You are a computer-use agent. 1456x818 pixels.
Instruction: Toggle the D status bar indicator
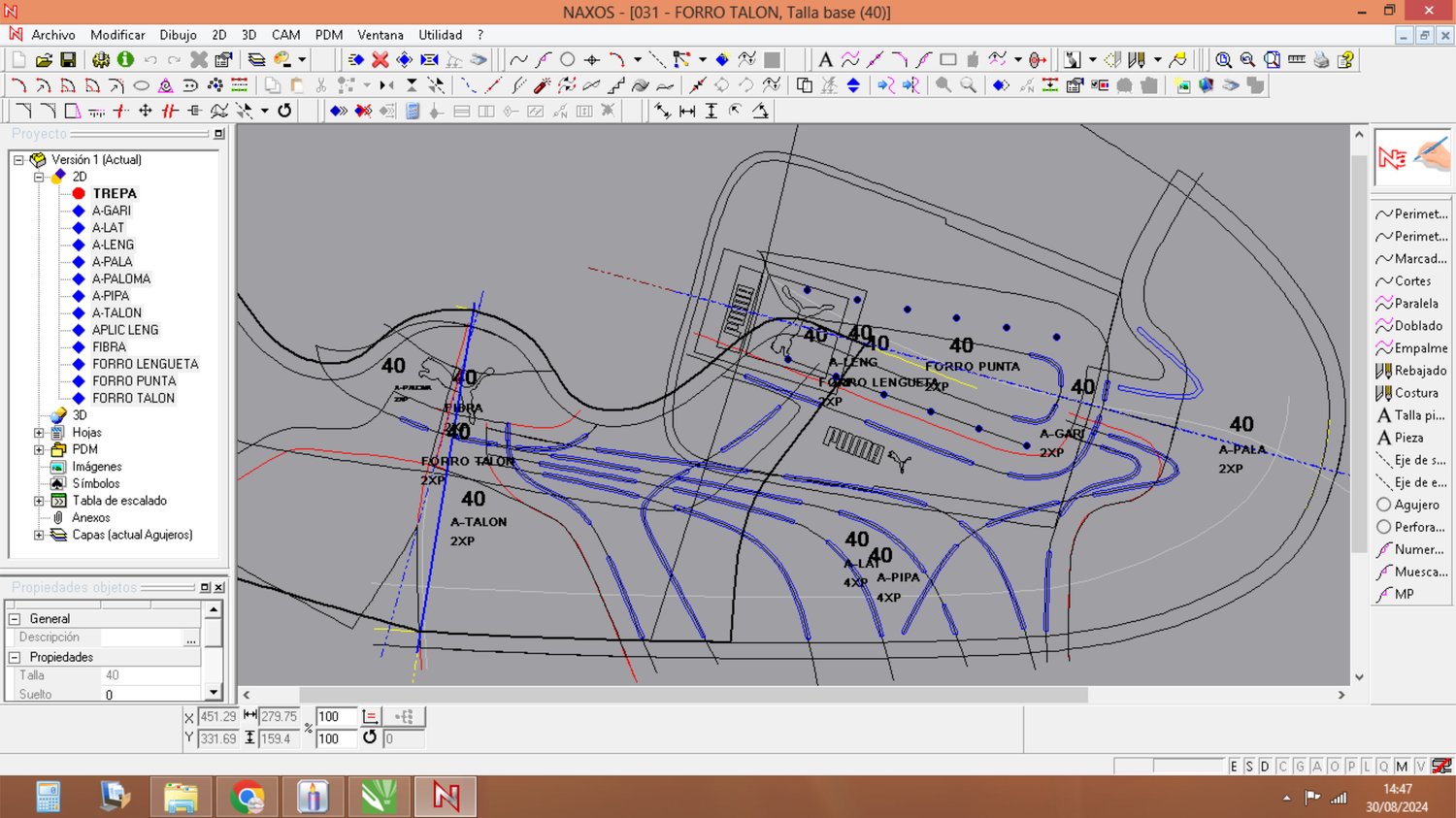point(1265,767)
